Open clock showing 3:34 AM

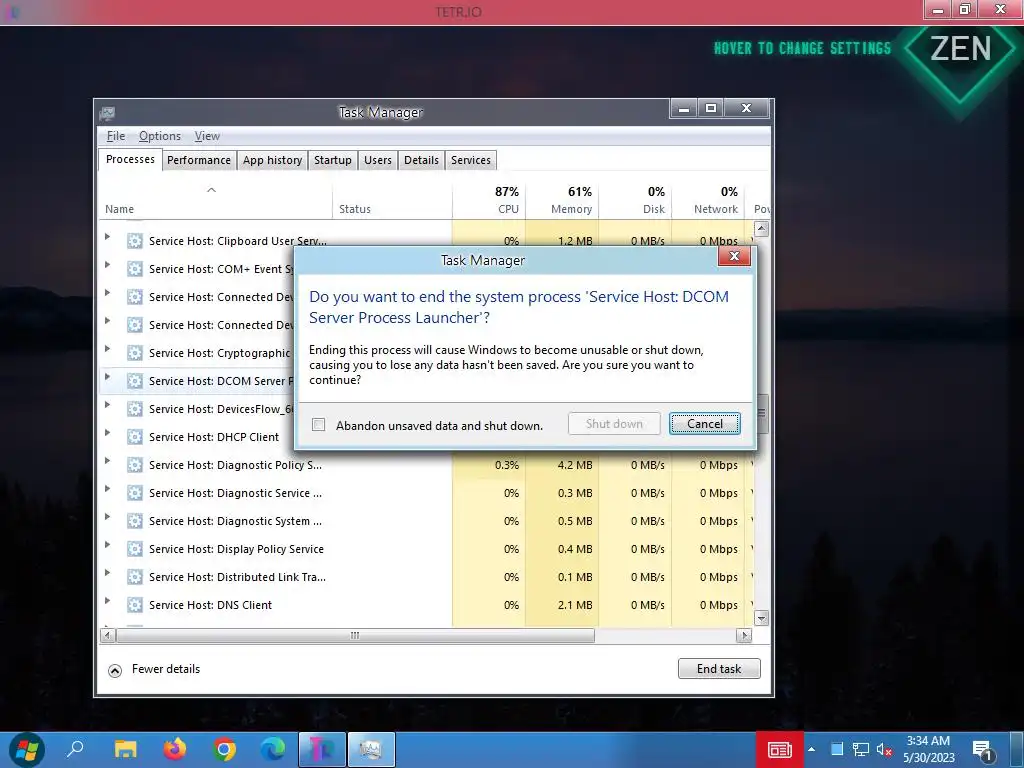click(x=928, y=749)
